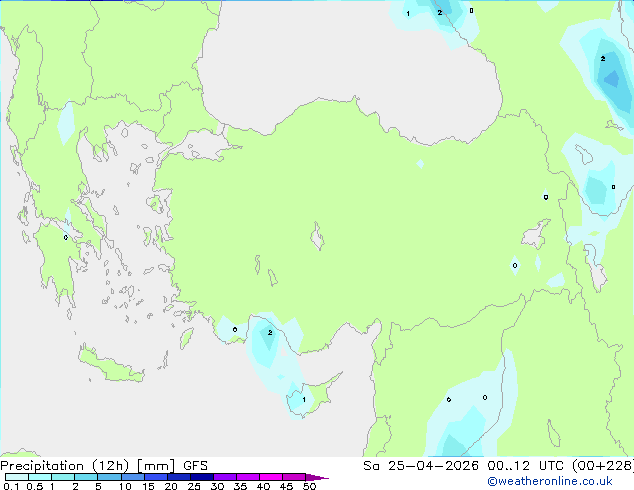The width and height of the screenshot is (634, 490).
Task: Click the '0.5' legend scale label
Action: tap(34, 486)
